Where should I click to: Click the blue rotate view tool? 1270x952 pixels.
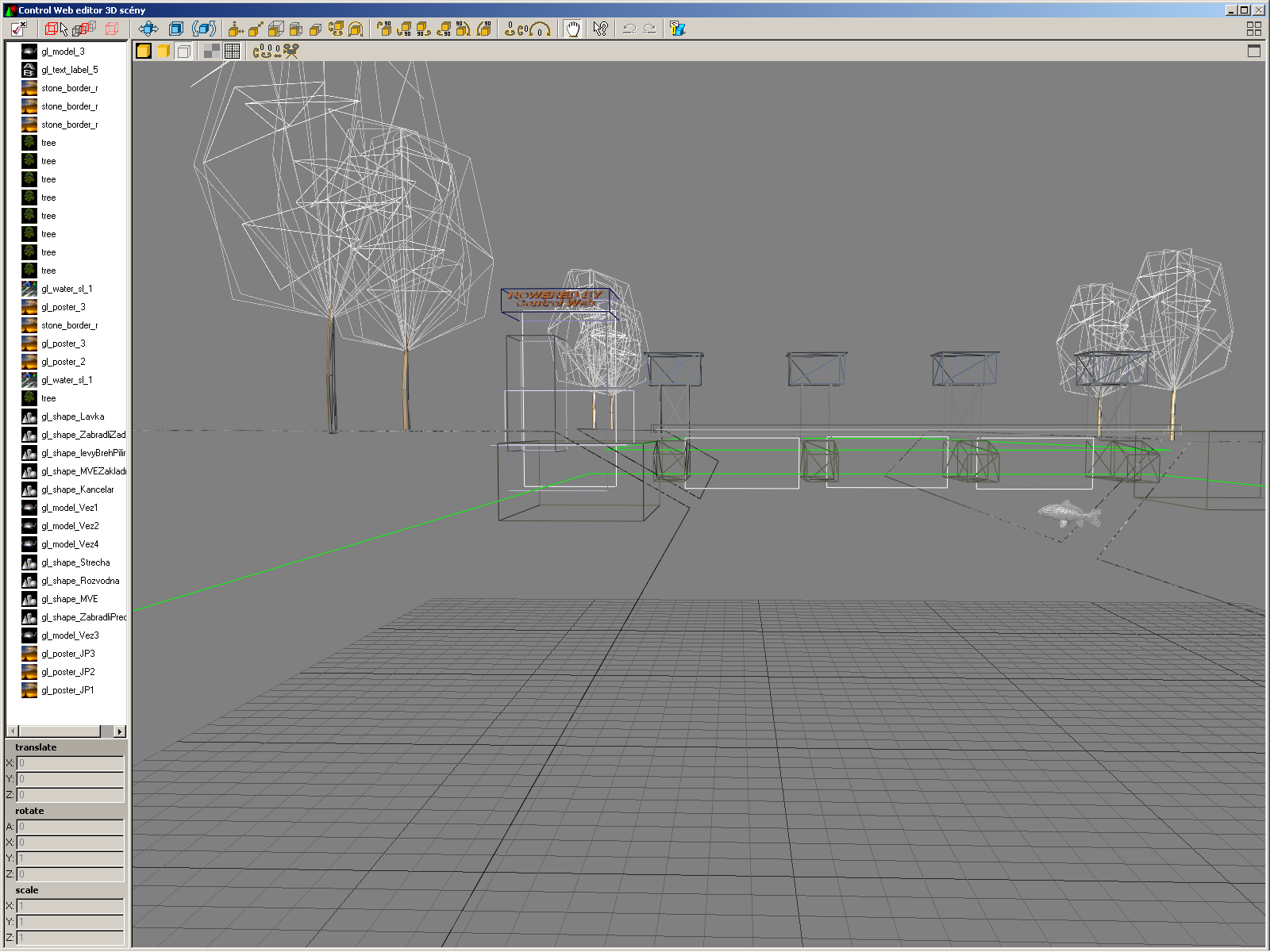click(x=204, y=29)
